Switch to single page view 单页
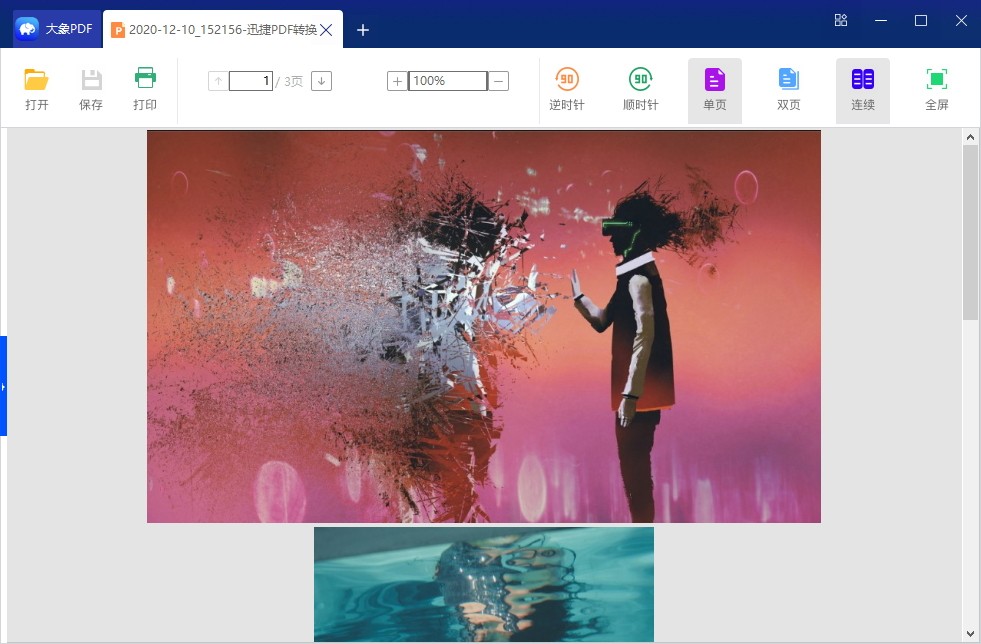Screen dimensions: 981x644 715,90
